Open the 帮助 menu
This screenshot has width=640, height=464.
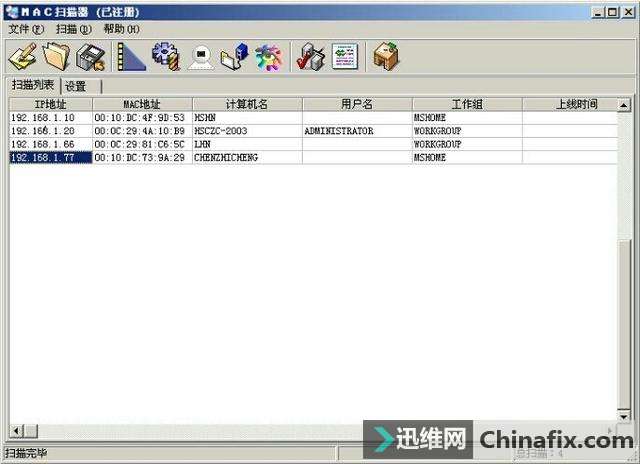tap(121, 29)
